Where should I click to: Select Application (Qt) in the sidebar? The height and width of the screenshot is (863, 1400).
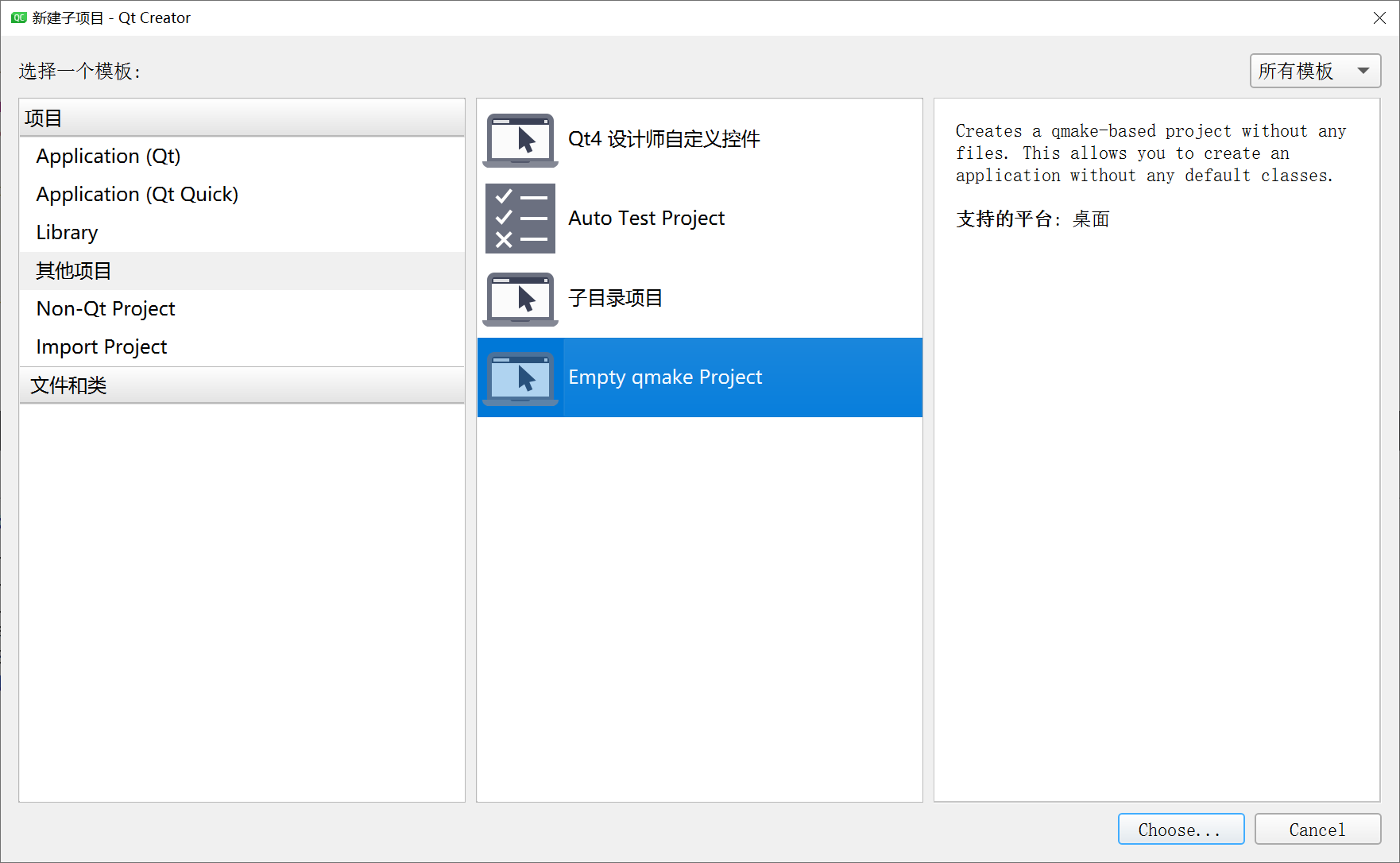107,156
